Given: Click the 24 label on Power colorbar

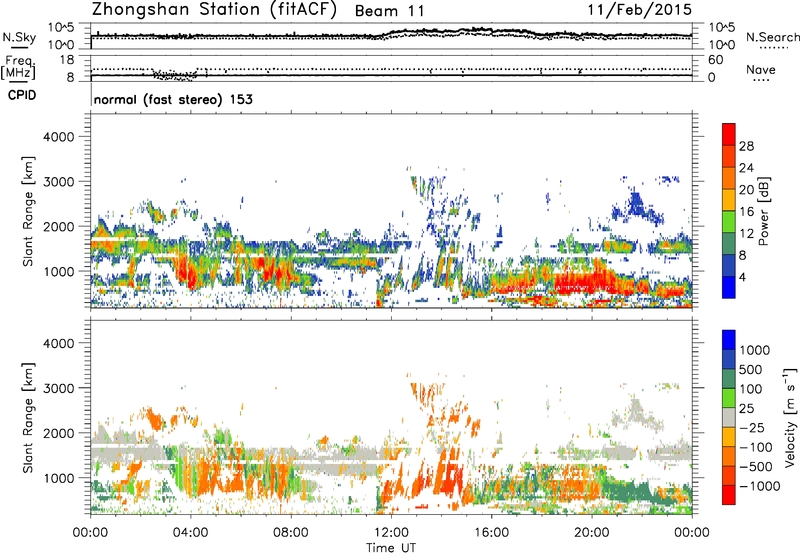Looking at the screenshot, I should click(x=745, y=168).
